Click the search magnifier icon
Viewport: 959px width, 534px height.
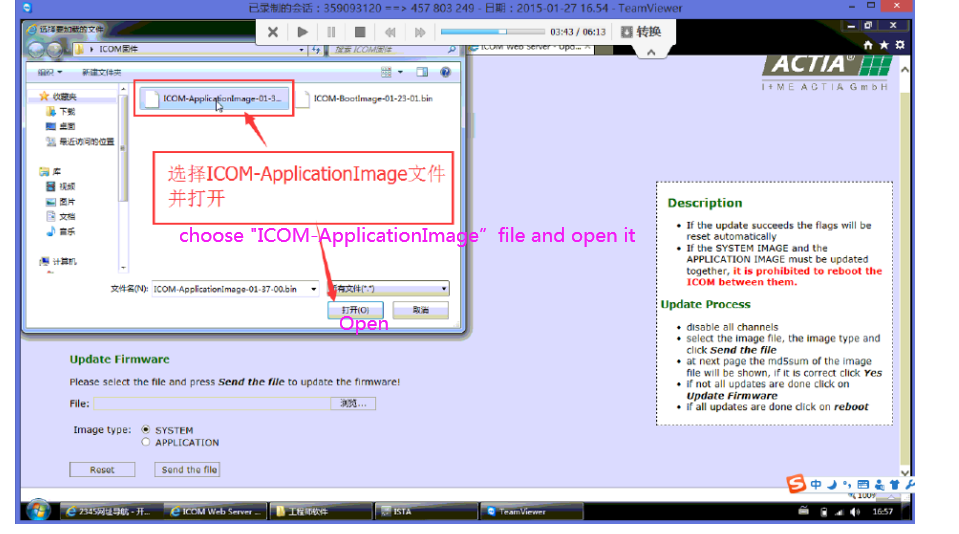(452, 50)
